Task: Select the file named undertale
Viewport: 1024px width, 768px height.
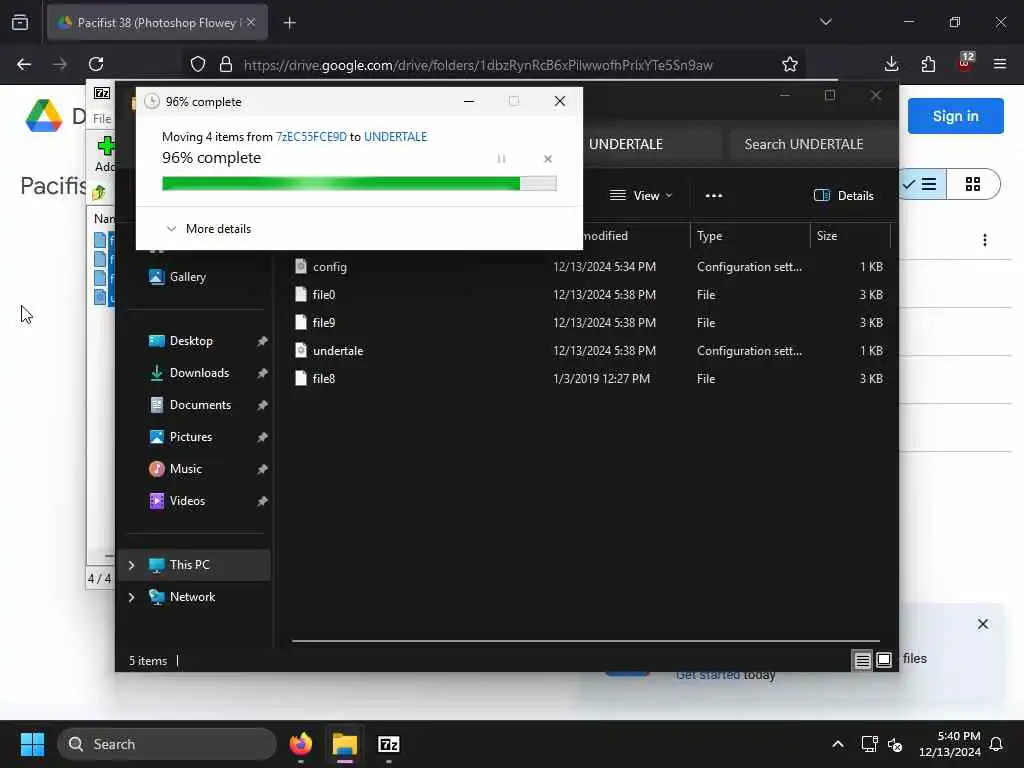Action: pos(338,351)
